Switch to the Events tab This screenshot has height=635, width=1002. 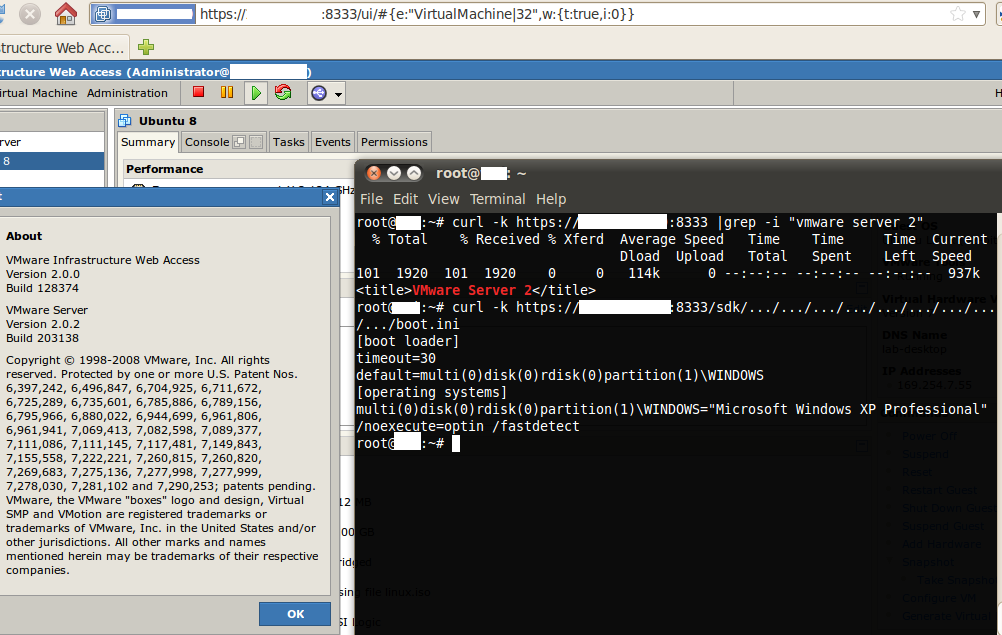[332, 142]
